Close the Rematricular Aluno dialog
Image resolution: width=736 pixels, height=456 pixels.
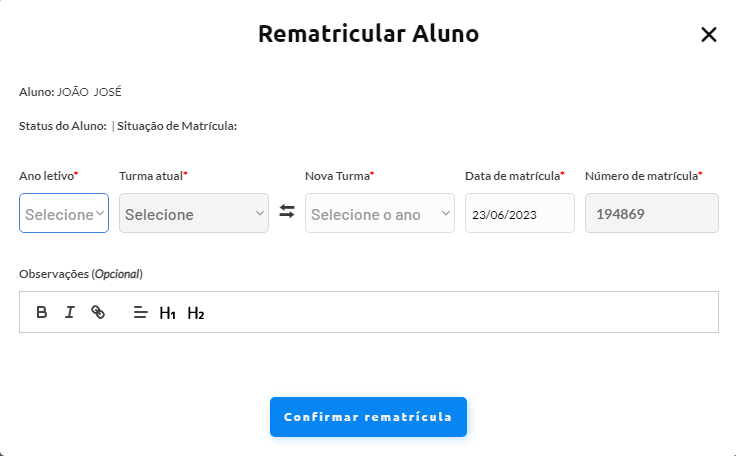pos(709,34)
